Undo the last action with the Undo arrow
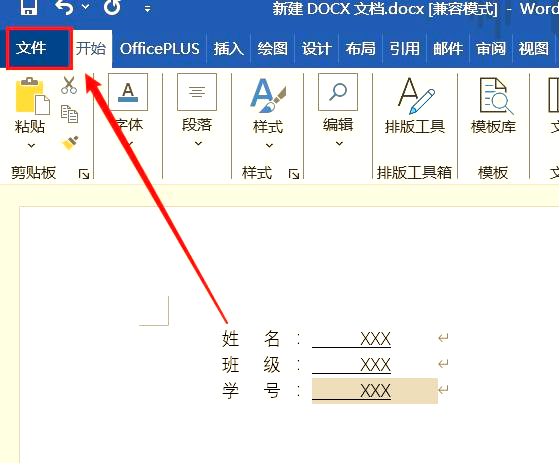 pyautogui.click(x=65, y=7)
